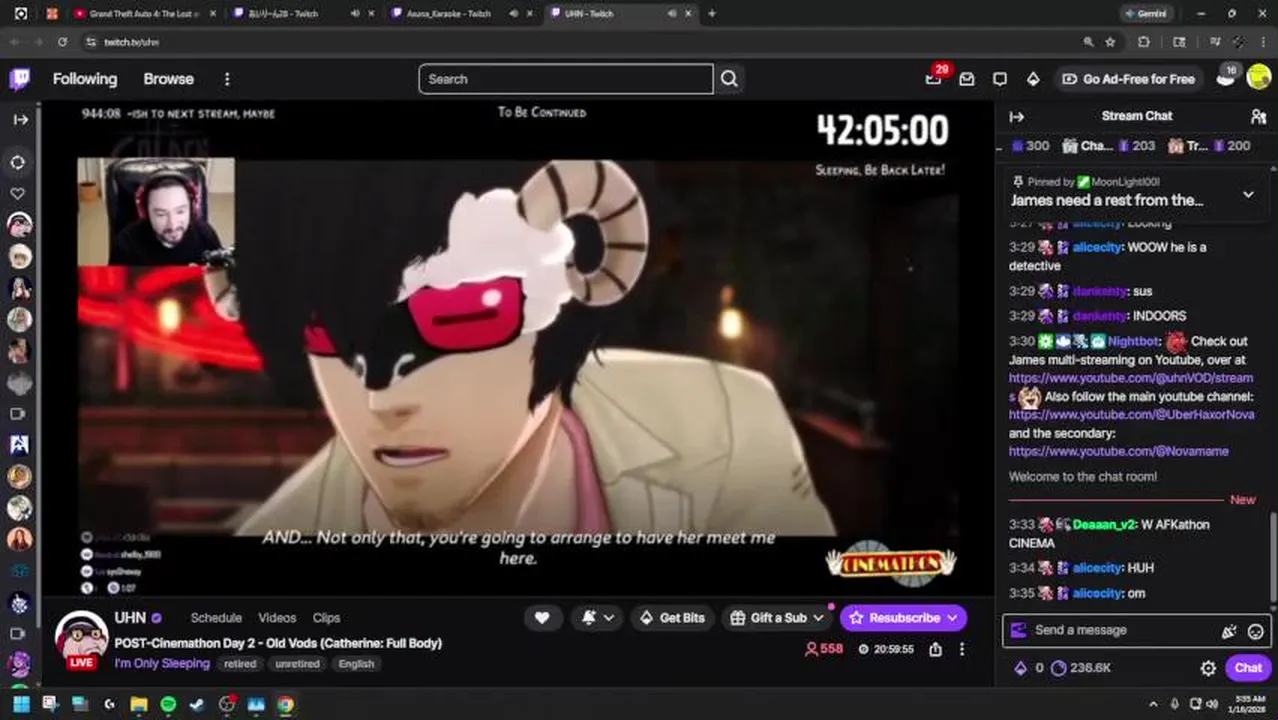Open Spotify from the taskbar
Image resolution: width=1278 pixels, height=720 pixels.
coord(168,704)
